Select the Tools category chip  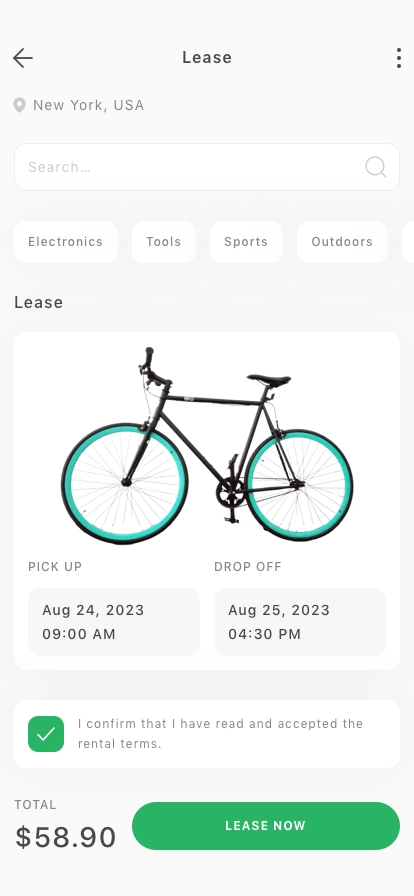164,242
